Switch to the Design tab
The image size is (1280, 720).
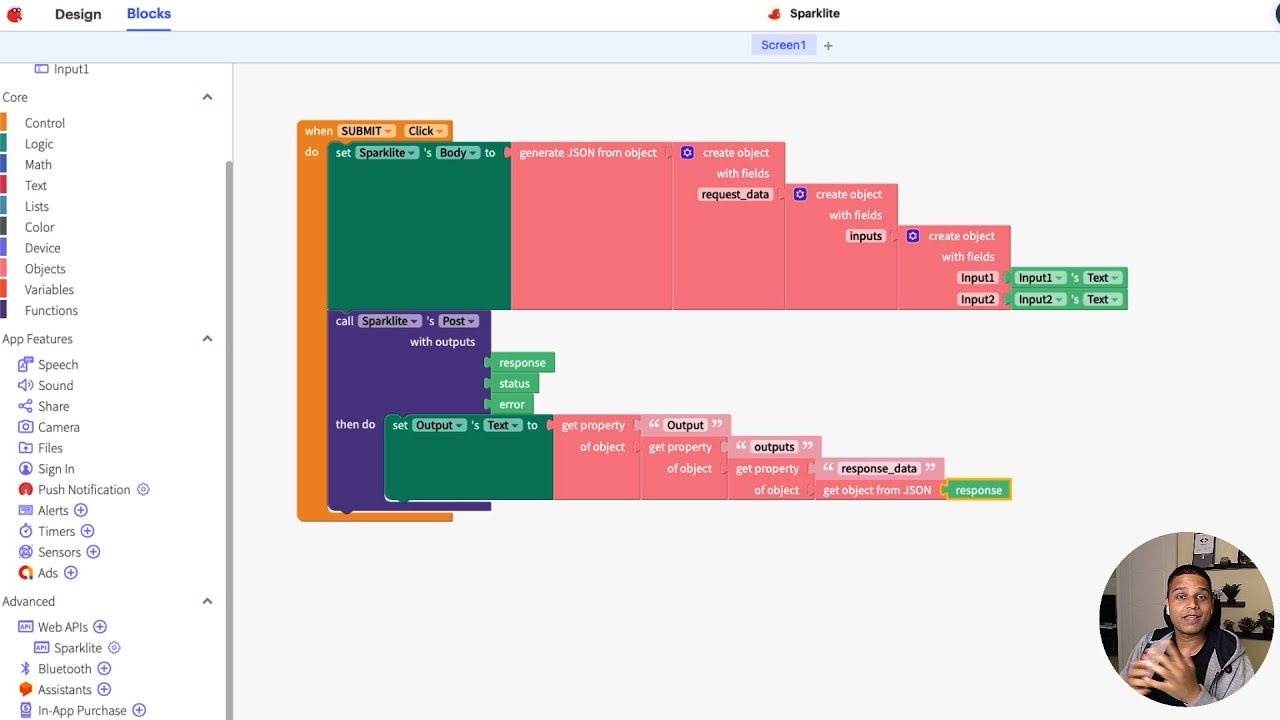click(78, 14)
